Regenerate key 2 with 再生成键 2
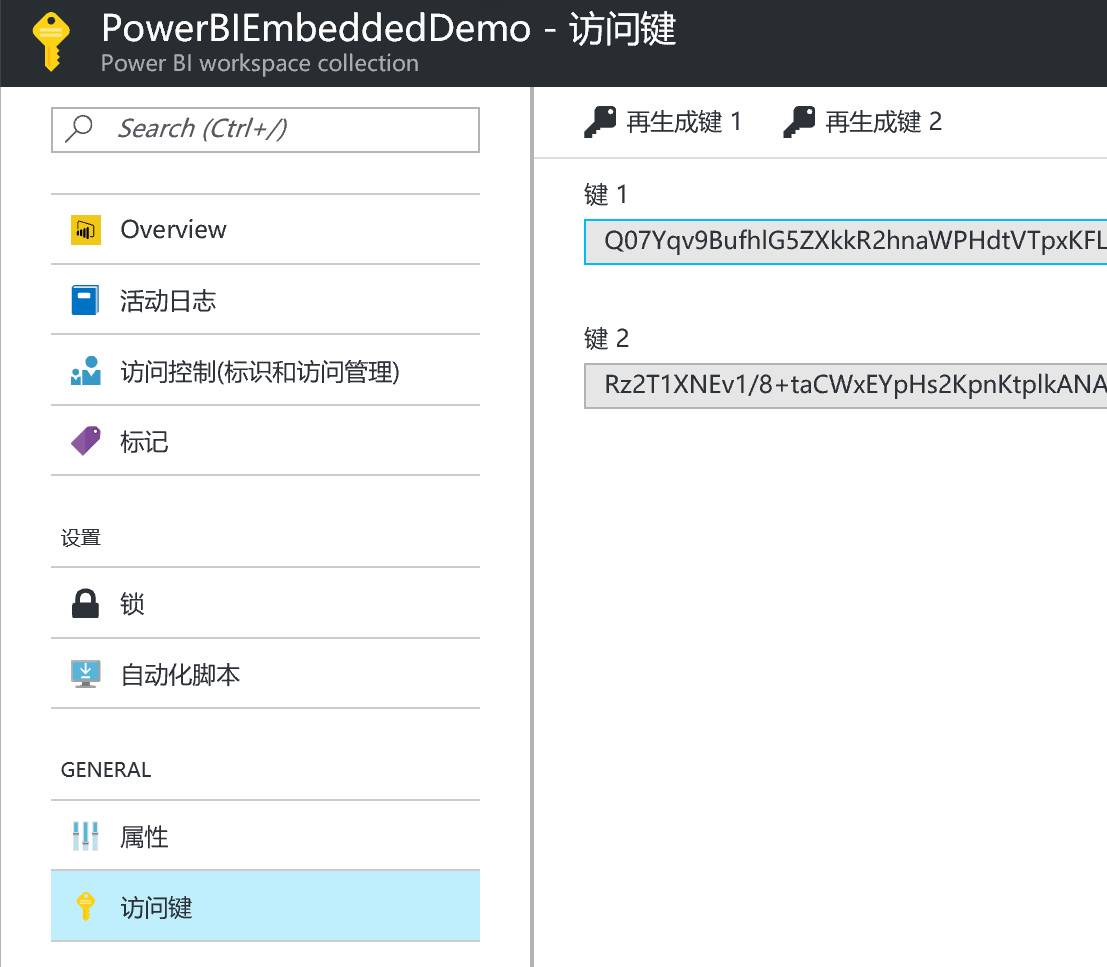1107x967 pixels. pyautogui.click(x=863, y=121)
